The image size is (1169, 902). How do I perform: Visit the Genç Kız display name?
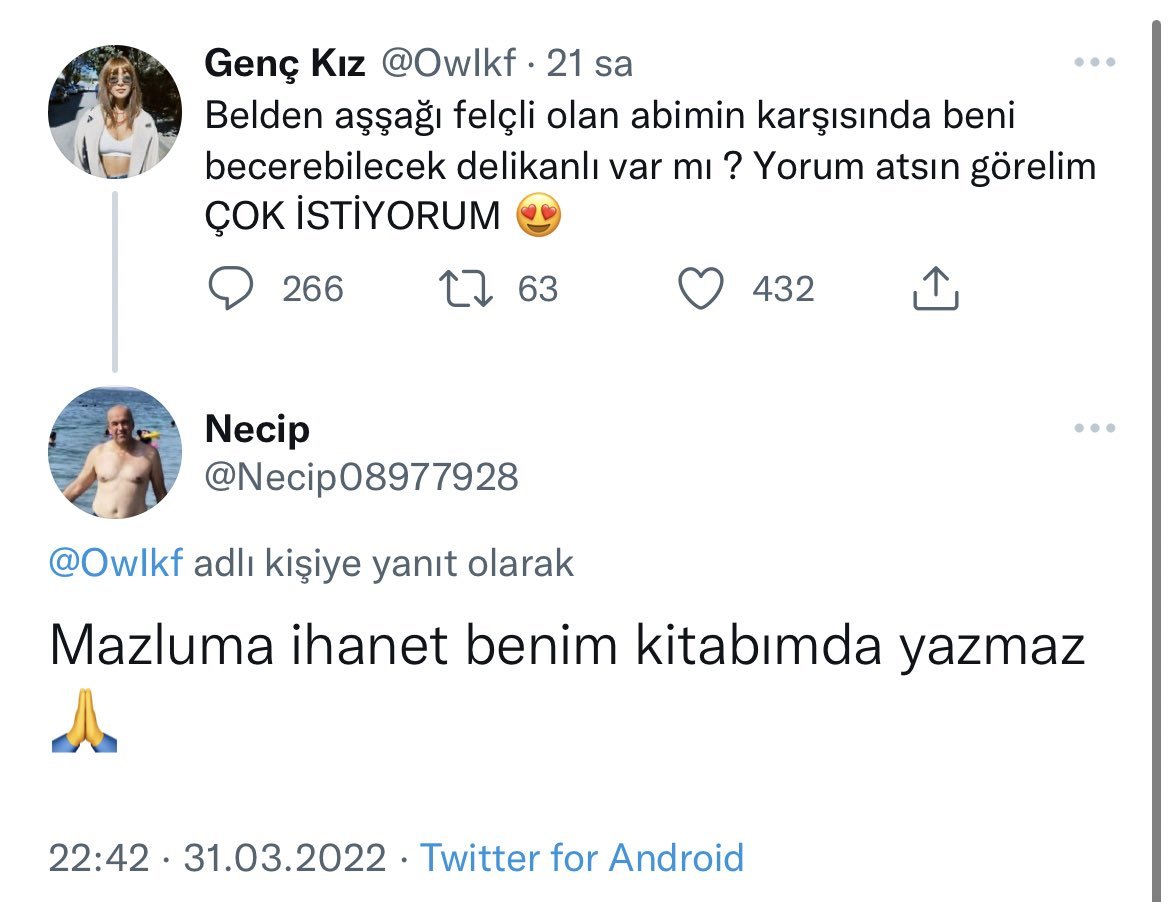pos(284,64)
